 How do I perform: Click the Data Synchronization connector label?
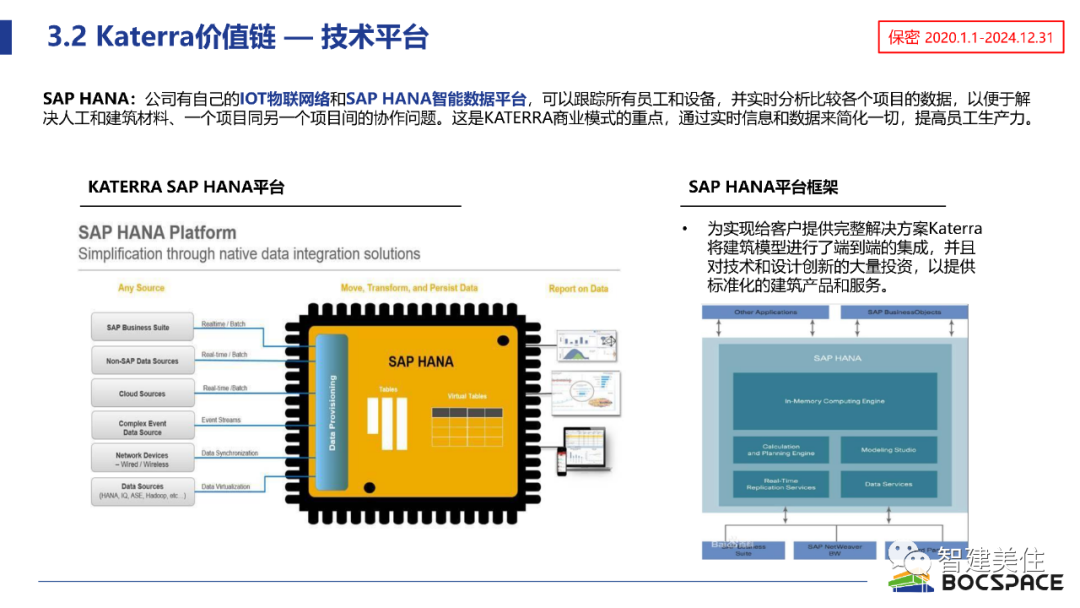pos(229,453)
